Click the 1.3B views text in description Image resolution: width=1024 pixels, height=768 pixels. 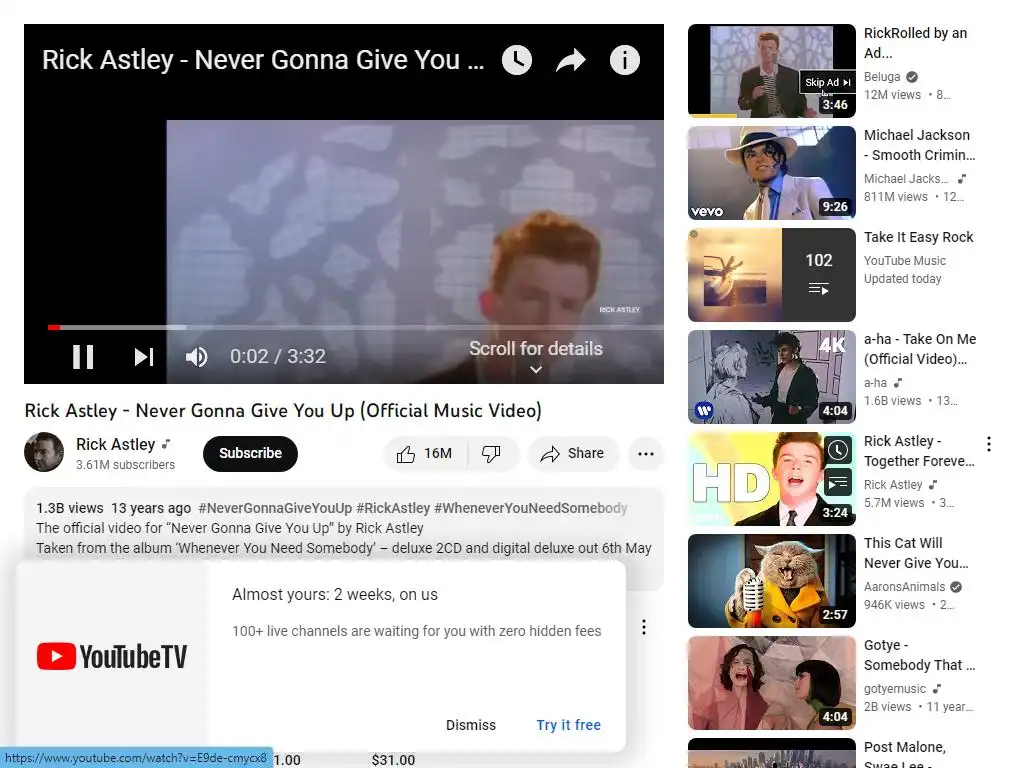coord(70,508)
